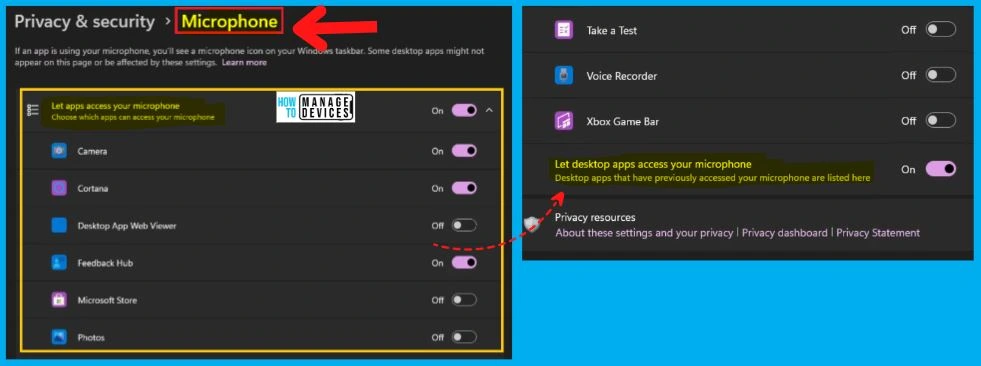981x366 pixels.
Task: Click the Camera row label
Action: click(x=93, y=151)
